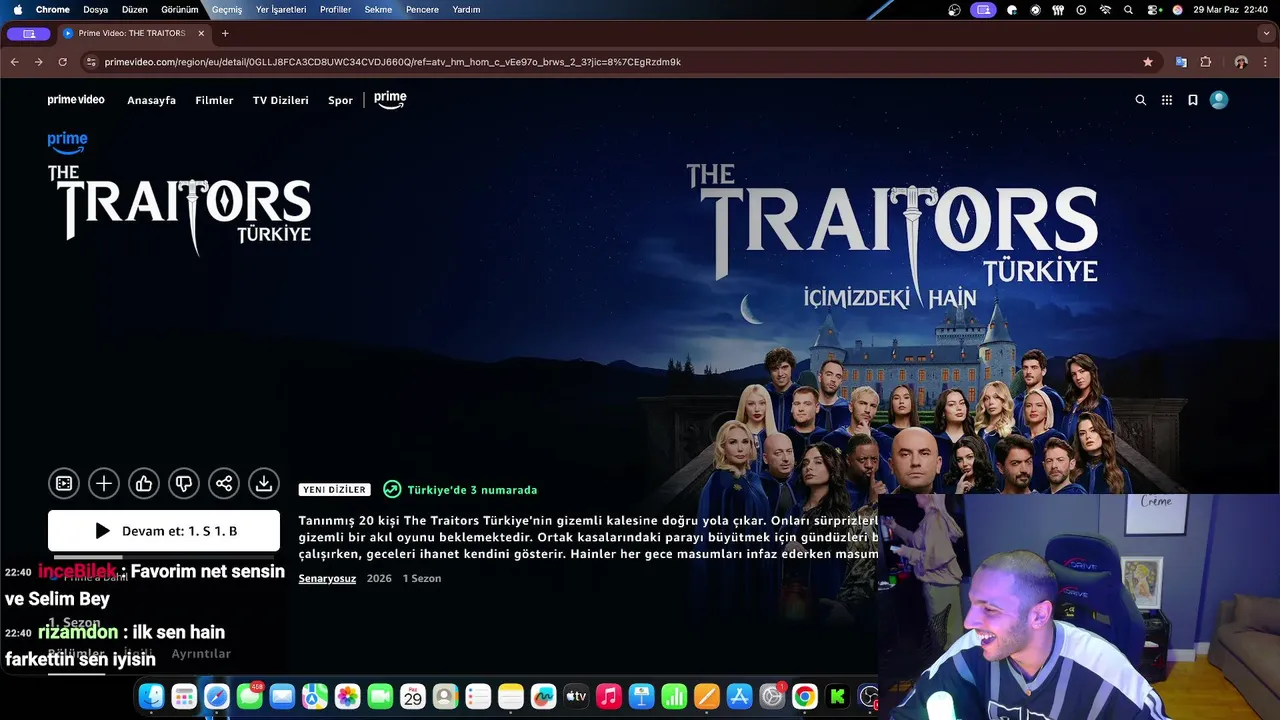Like the show with thumbs up icon
The image size is (1280, 720).
click(x=144, y=484)
